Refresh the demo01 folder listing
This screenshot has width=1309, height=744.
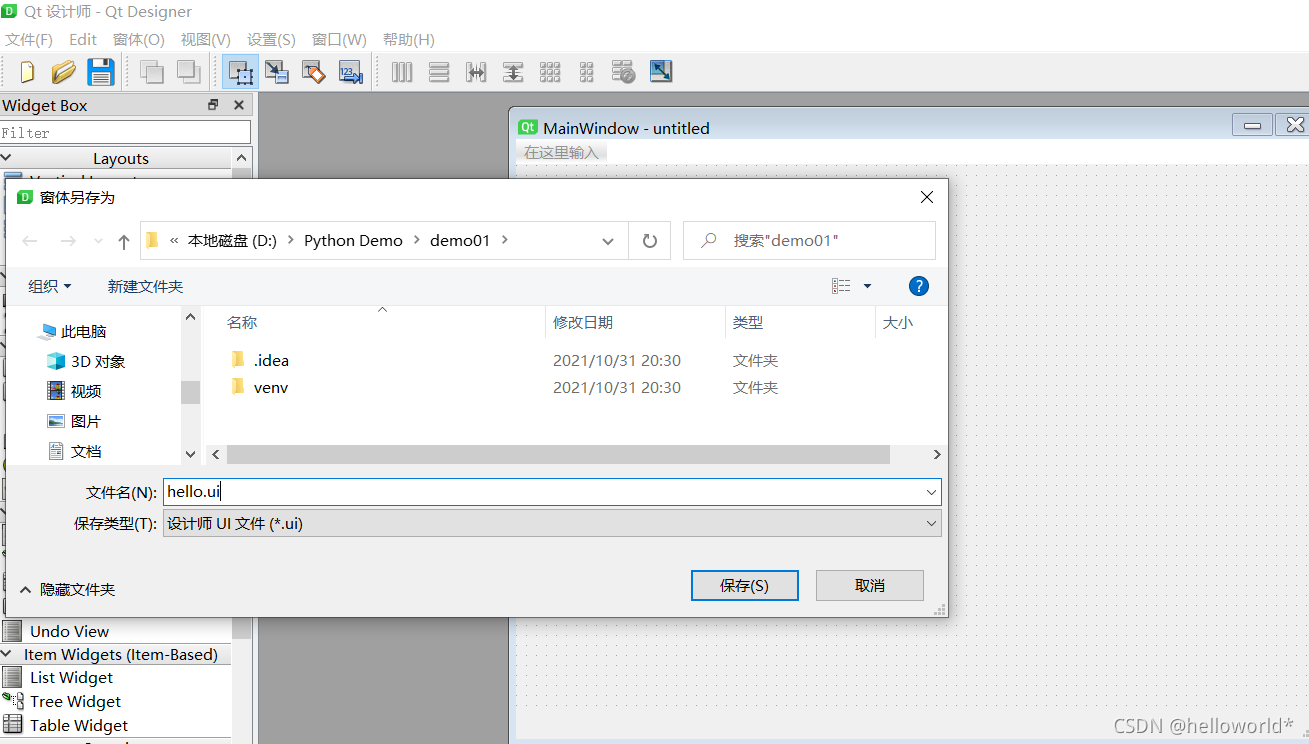coord(650,241)
